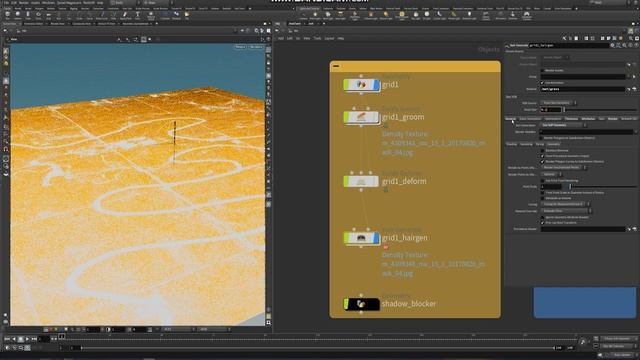Select the Sphere shelf tool
This screenshot has width=640, height=360.
(x=18, y=15)
